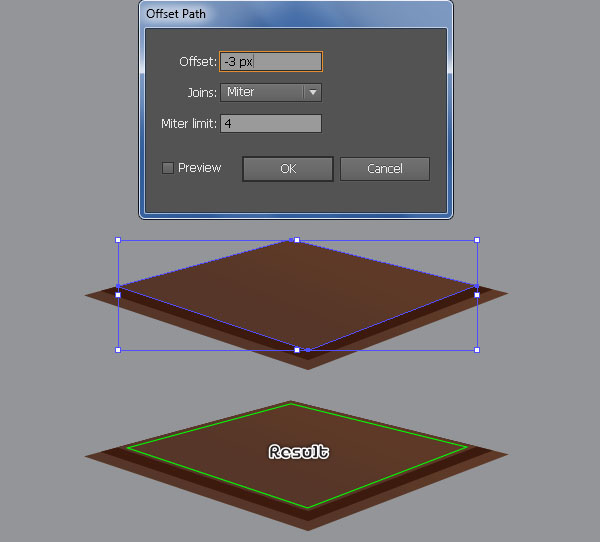Click the "Miter limit:" label
Viewport: 600px width, 542px height.
click(189, 124)
